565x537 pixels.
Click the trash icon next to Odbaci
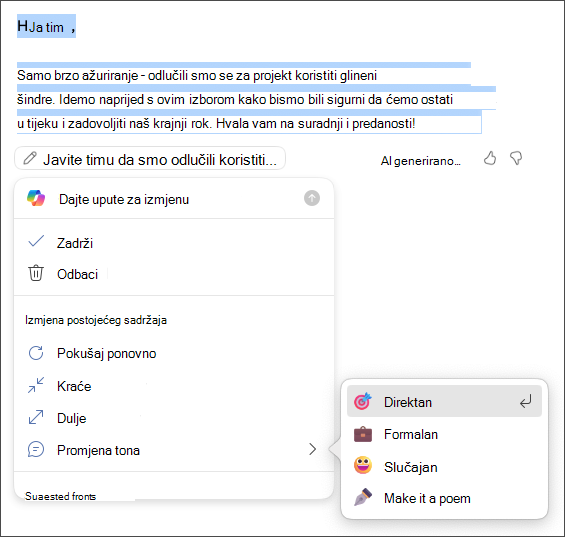[x=36, y=274]
